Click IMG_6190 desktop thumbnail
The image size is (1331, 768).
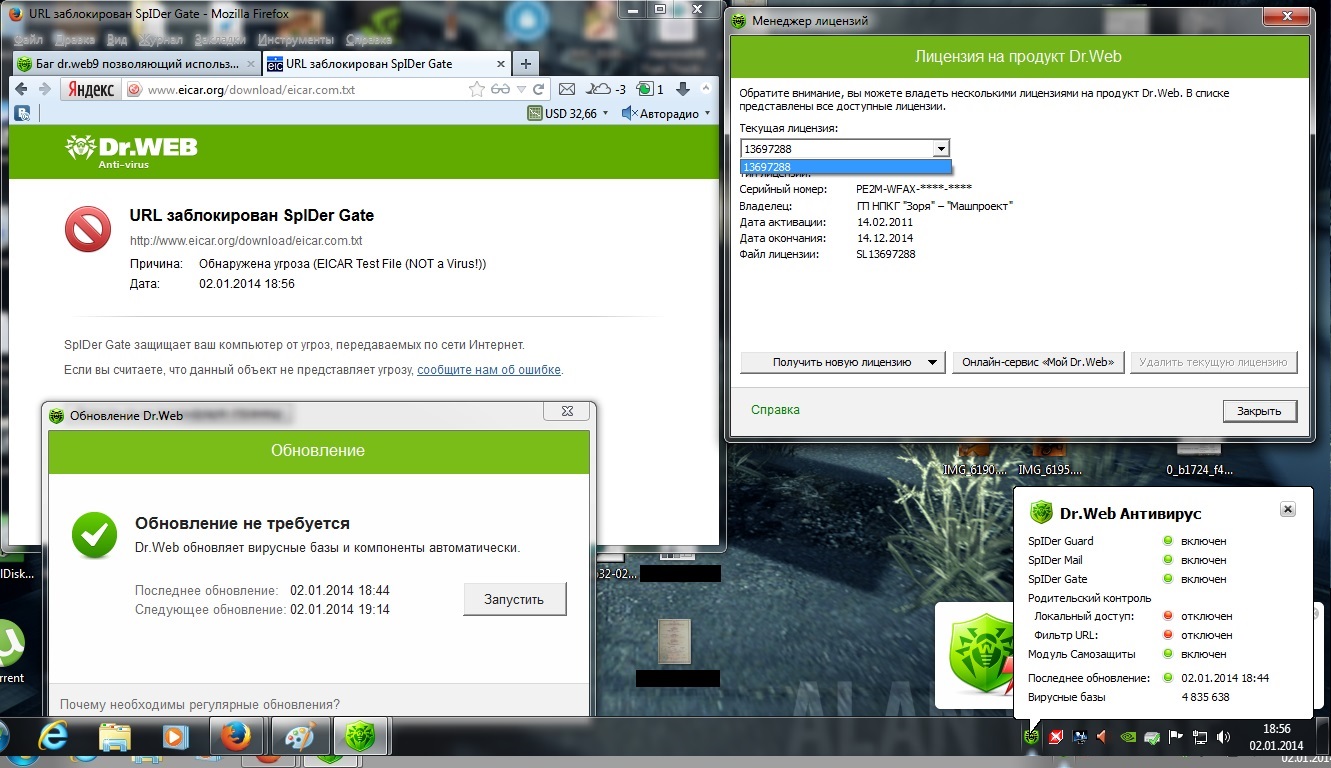[x=975, y=456]
